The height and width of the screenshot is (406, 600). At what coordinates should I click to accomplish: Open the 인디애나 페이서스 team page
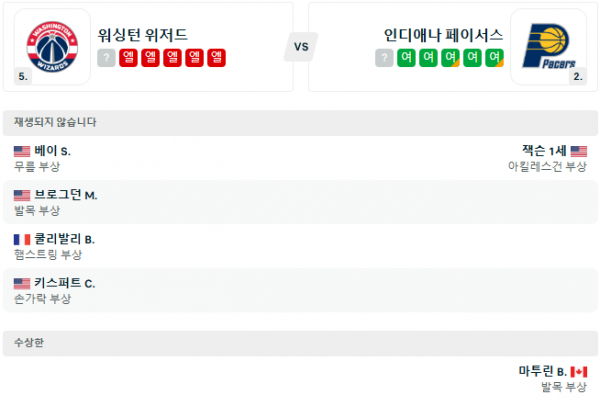443,35
